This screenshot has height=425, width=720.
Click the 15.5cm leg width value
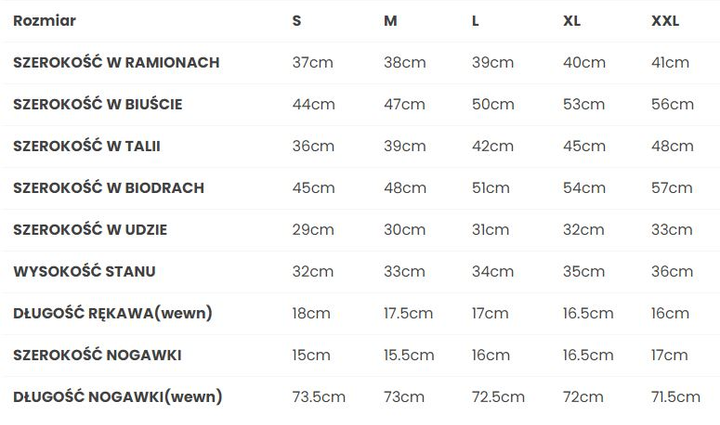[409, 355]
